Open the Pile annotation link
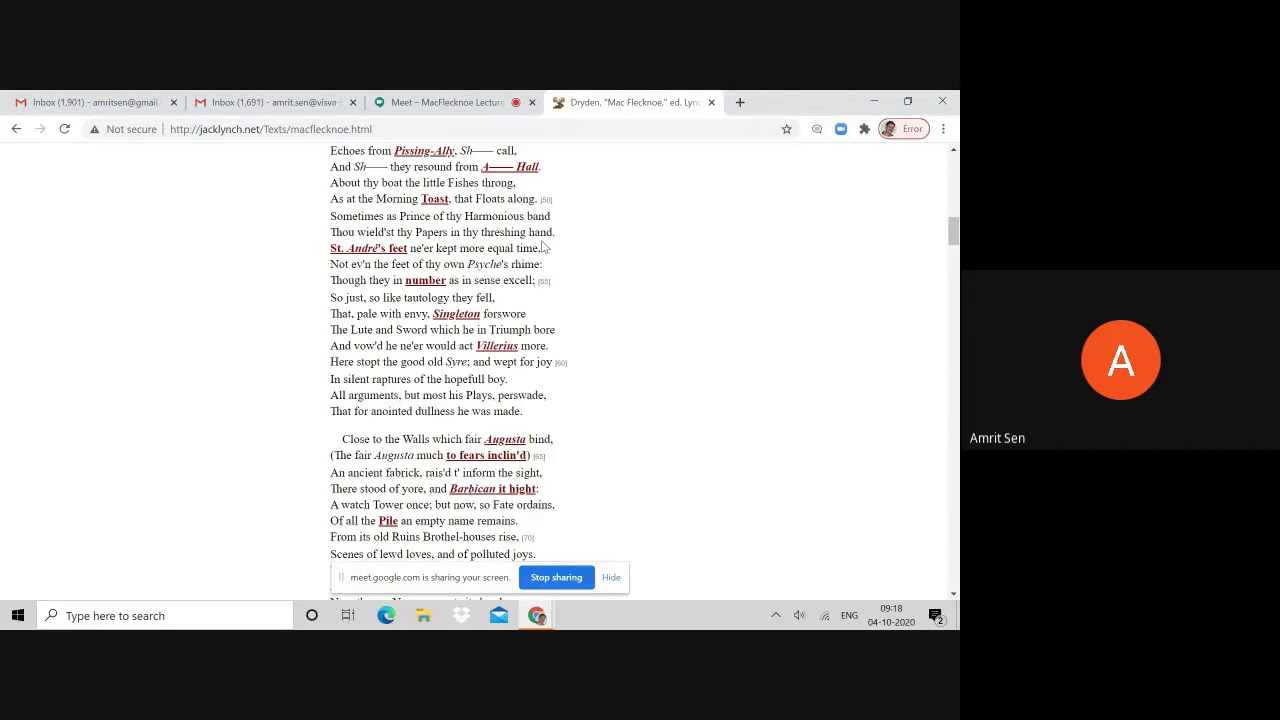 point(388,521)
